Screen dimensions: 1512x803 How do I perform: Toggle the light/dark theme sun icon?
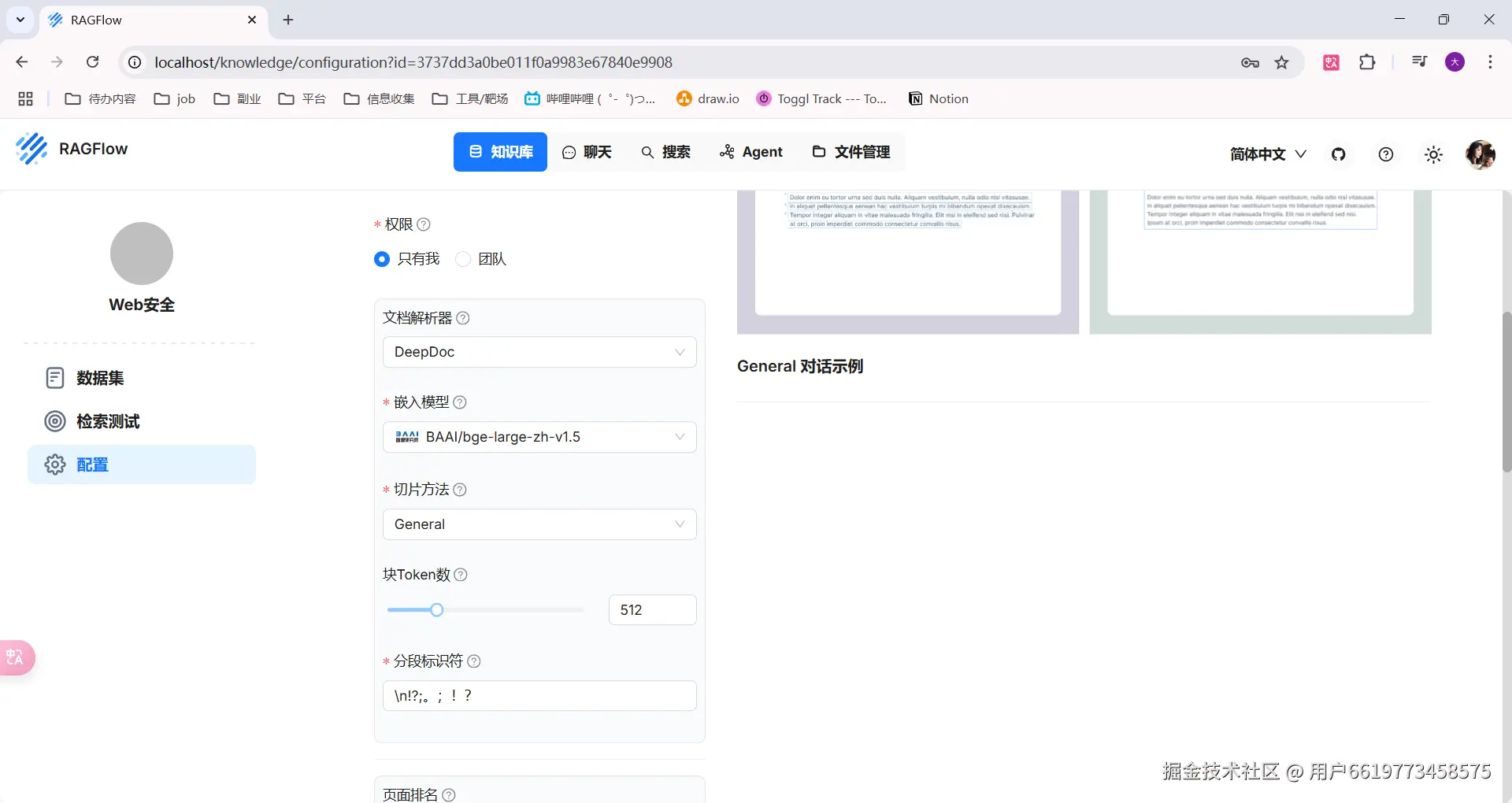point(1434,154)
